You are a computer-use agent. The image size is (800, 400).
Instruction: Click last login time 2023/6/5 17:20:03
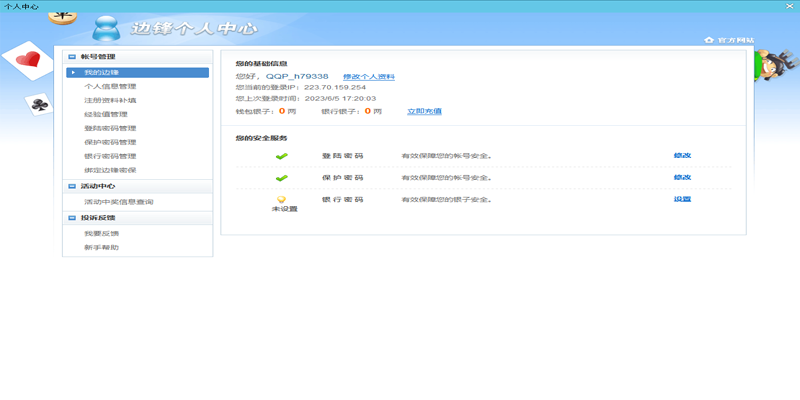340,98
